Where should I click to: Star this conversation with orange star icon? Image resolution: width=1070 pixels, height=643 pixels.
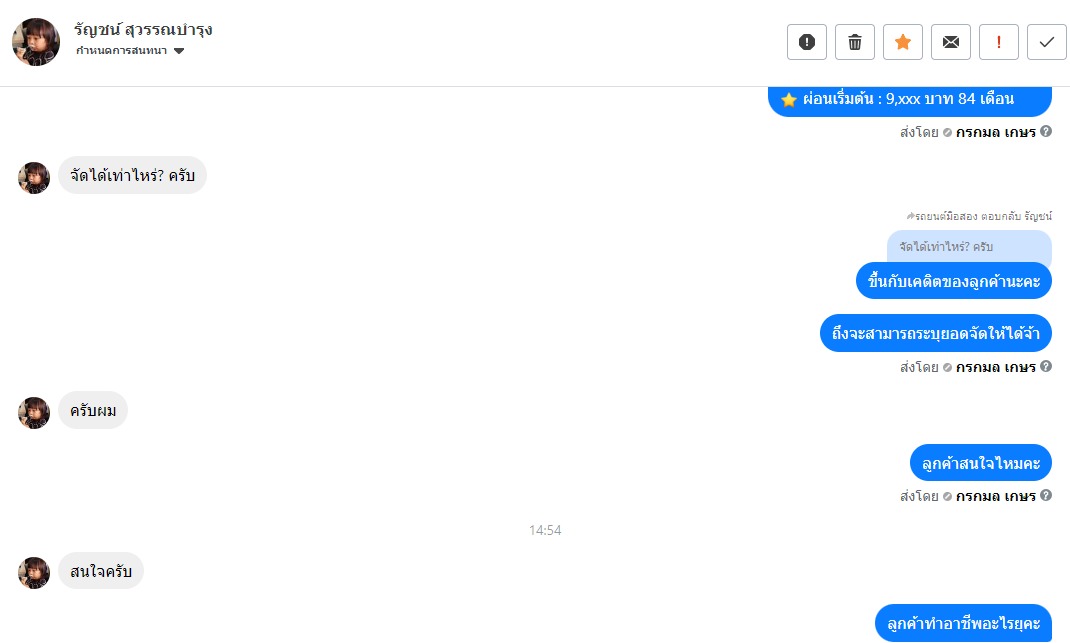click(x=903, y=42)
